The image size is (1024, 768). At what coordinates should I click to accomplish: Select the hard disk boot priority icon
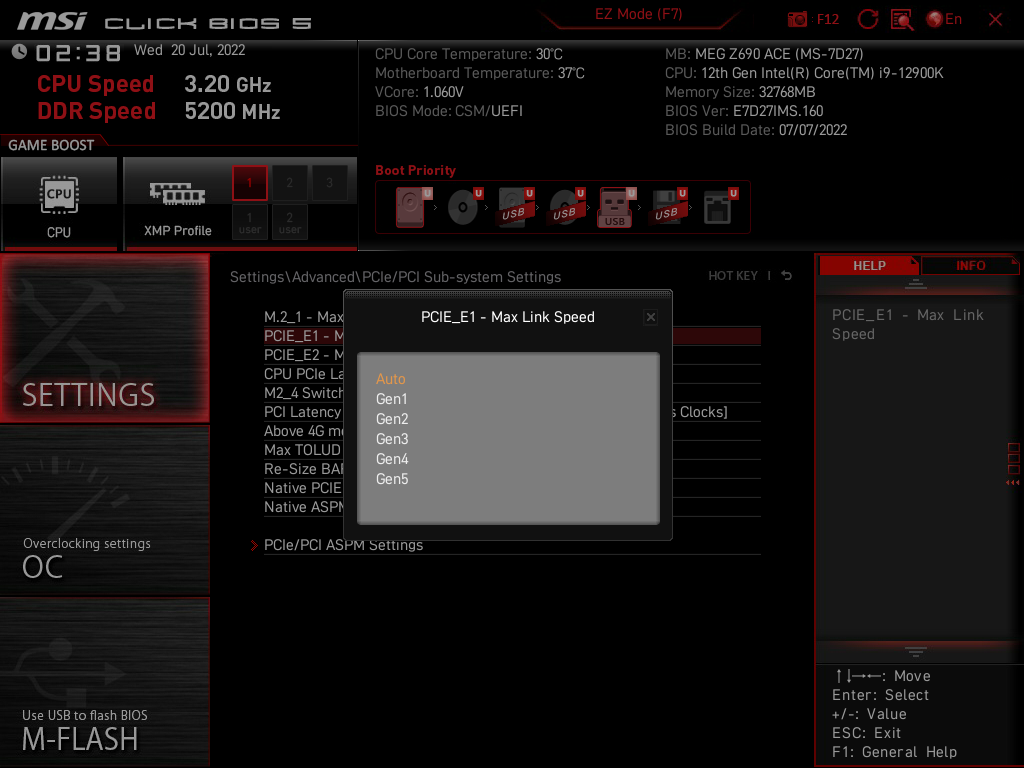pos(411,207)
